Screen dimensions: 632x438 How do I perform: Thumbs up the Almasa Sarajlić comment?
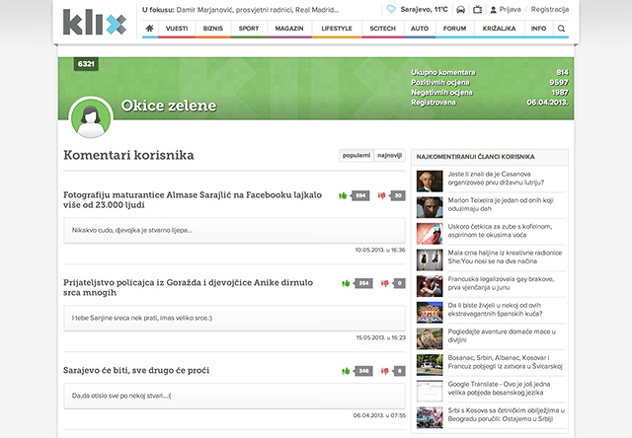(x=345, y=196)
